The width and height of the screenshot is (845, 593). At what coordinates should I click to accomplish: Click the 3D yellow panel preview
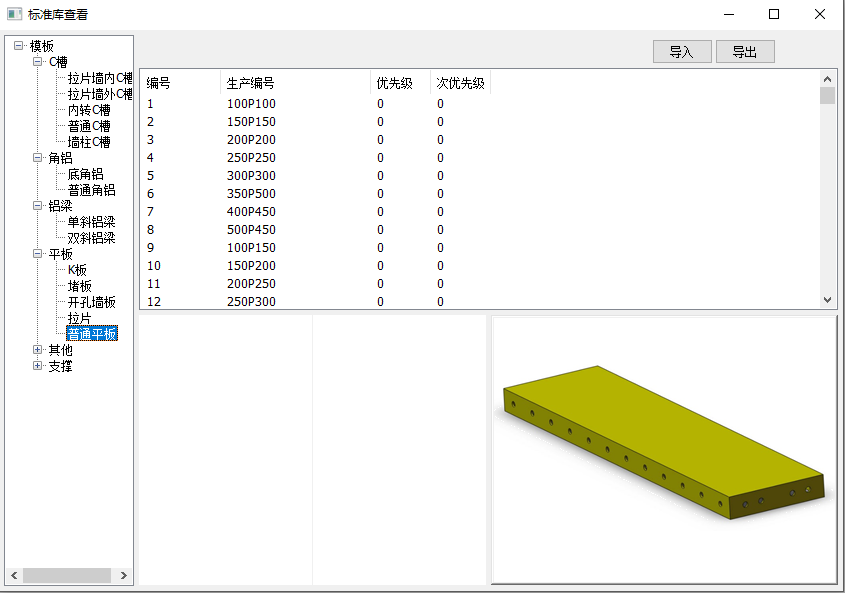tap(663, 442)
